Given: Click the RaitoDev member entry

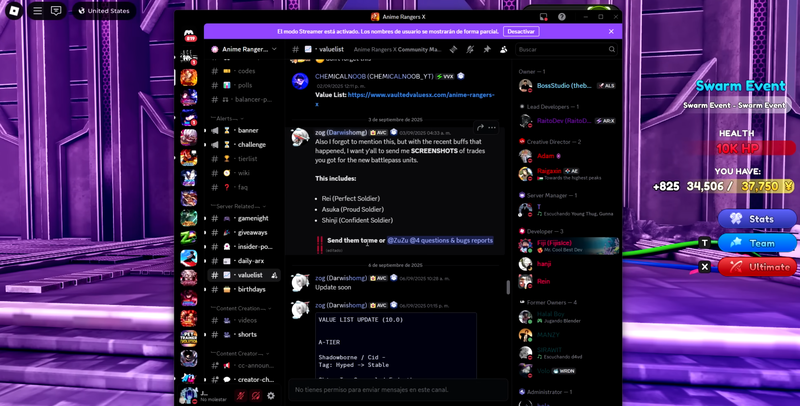Looking at the screenshot, I should [568, 121].
